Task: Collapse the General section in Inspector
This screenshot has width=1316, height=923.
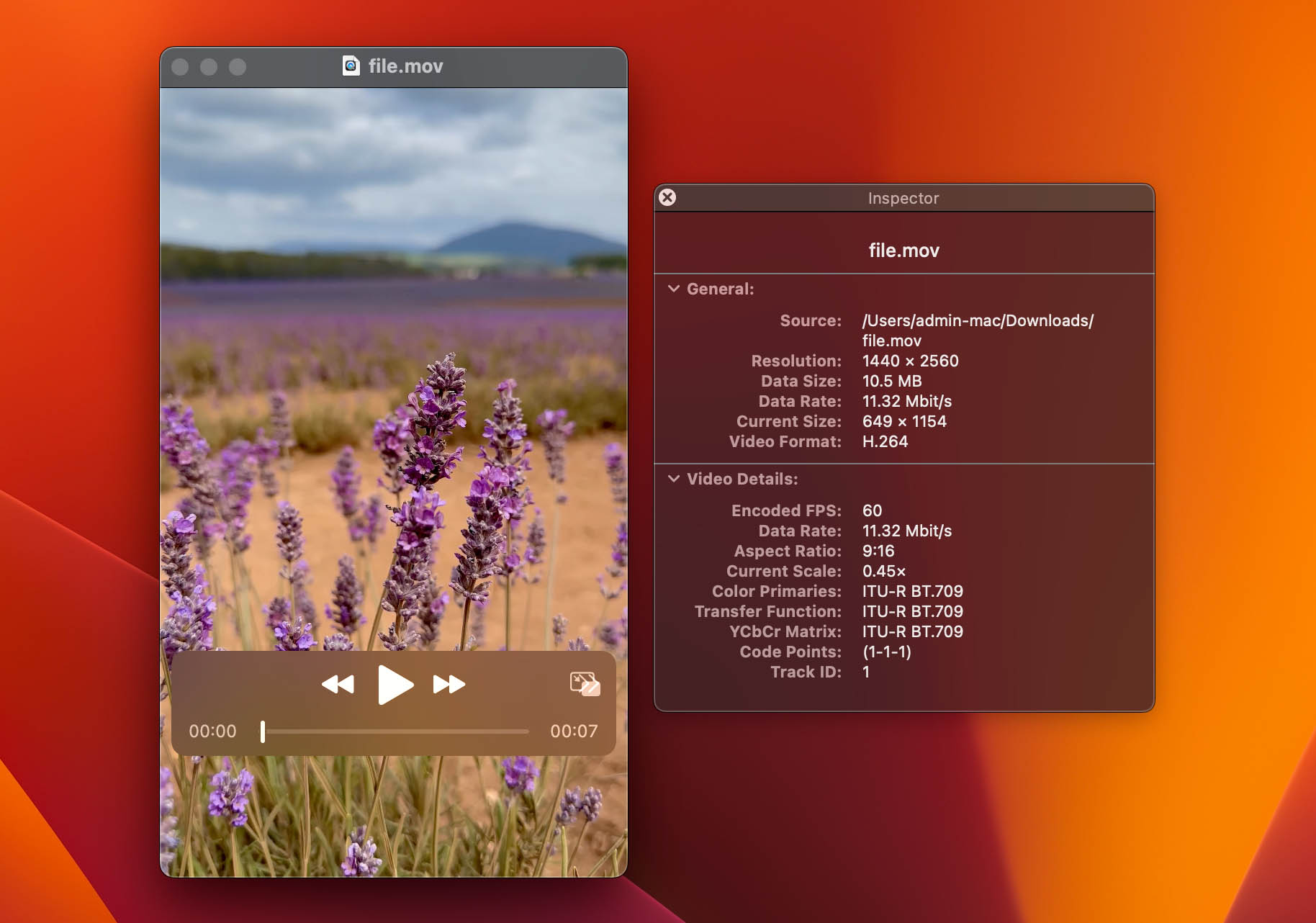Action: click(674, 289)
